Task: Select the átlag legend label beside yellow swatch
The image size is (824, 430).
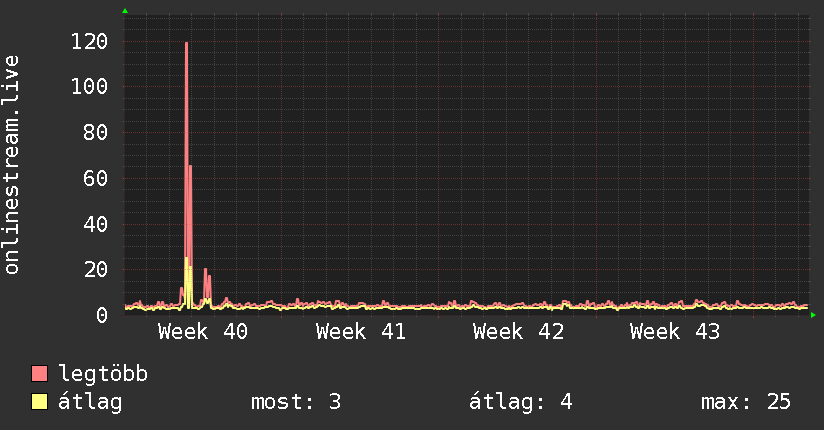Action: click(90, 402)
